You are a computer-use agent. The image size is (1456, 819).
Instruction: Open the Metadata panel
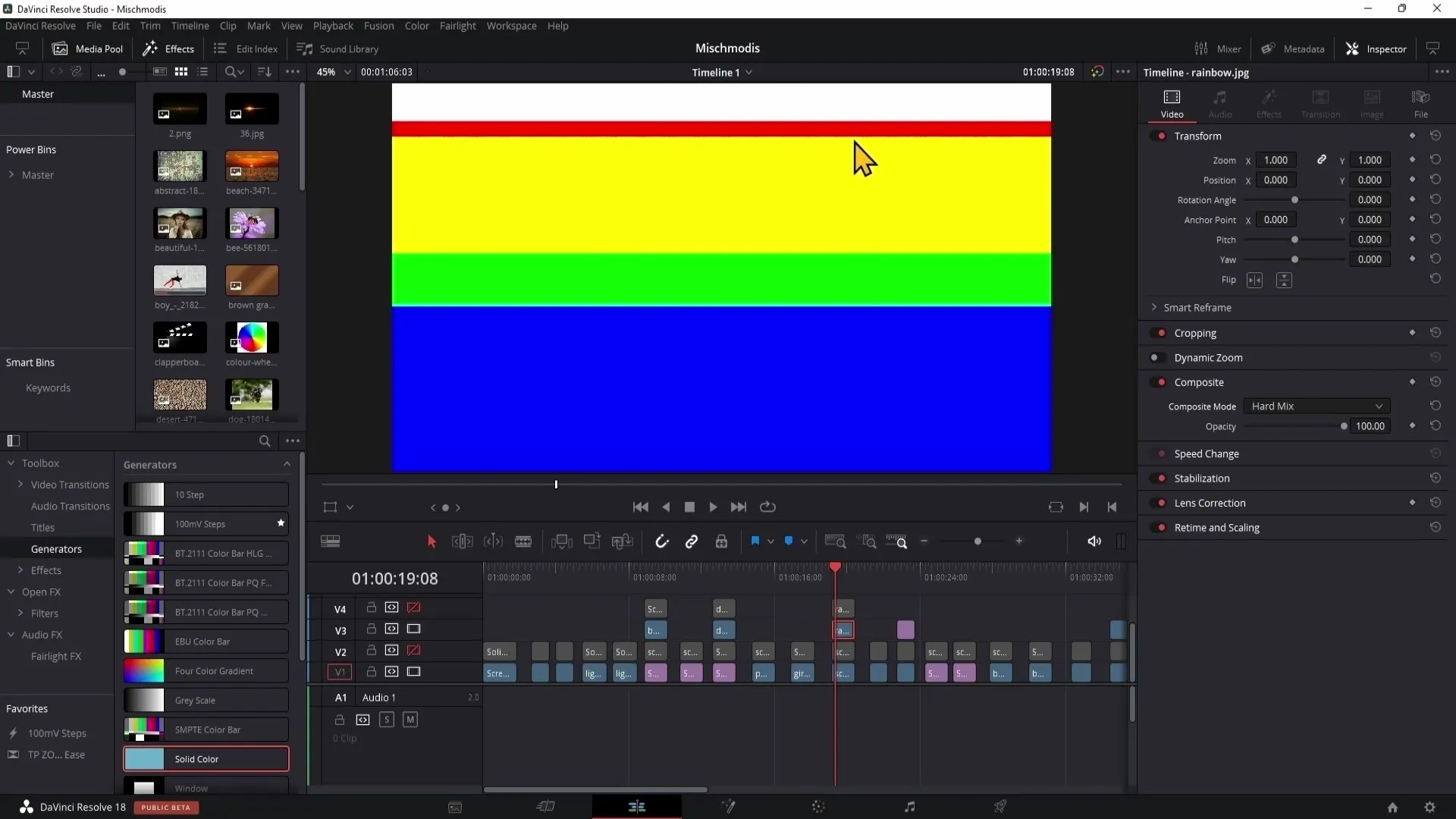(1293, 49)
